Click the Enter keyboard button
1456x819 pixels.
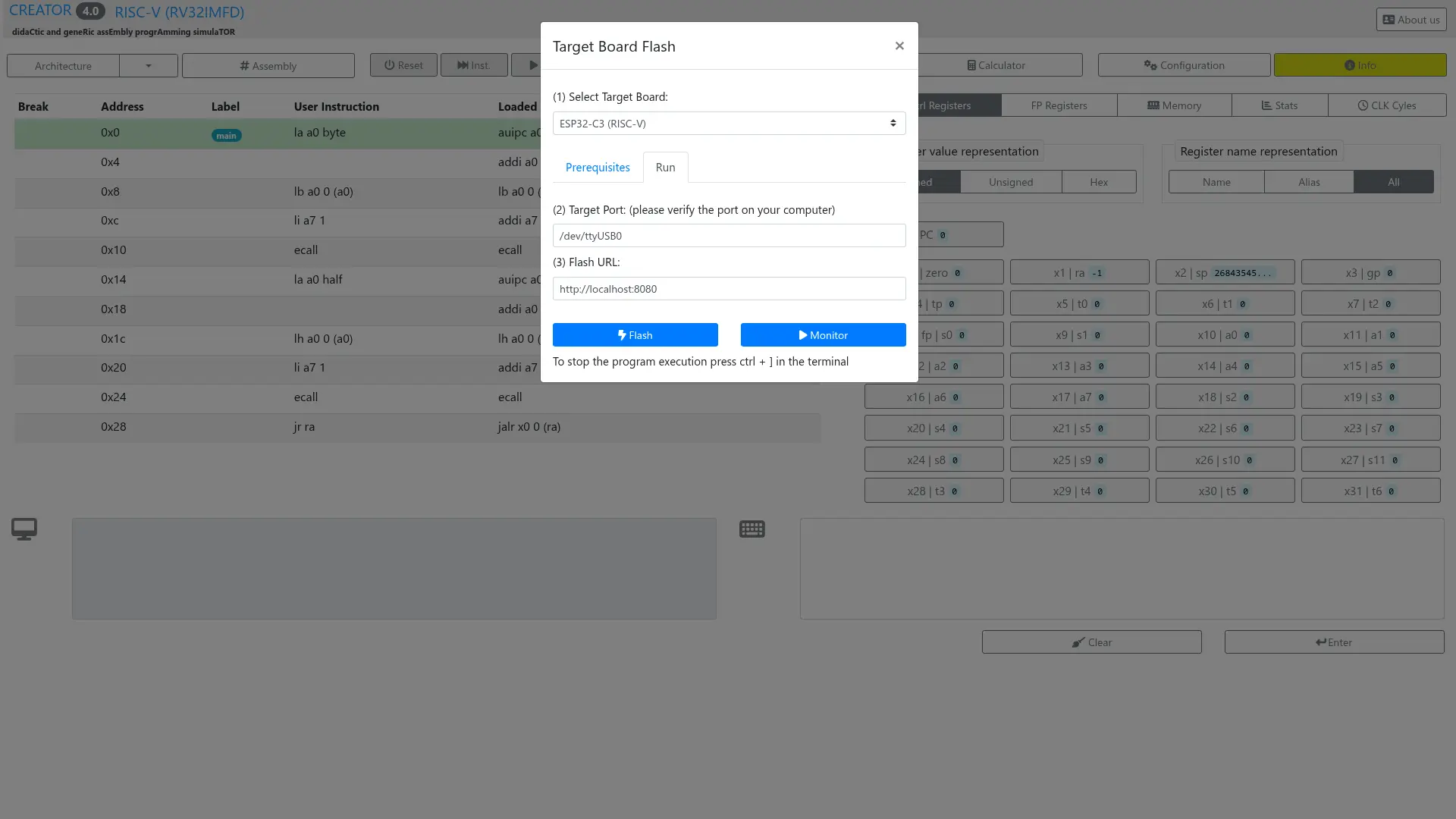(x=1334, y=642)
